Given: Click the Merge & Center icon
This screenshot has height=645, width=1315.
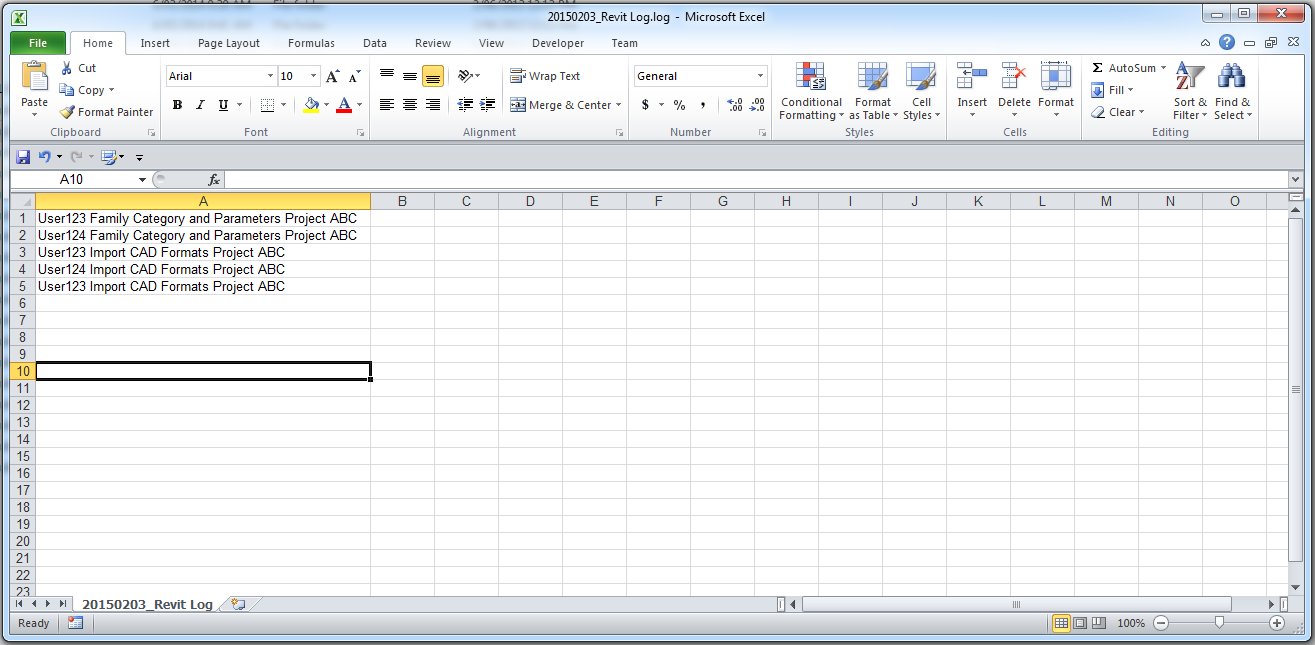Looking at the screenshot, I should point(517,105).
